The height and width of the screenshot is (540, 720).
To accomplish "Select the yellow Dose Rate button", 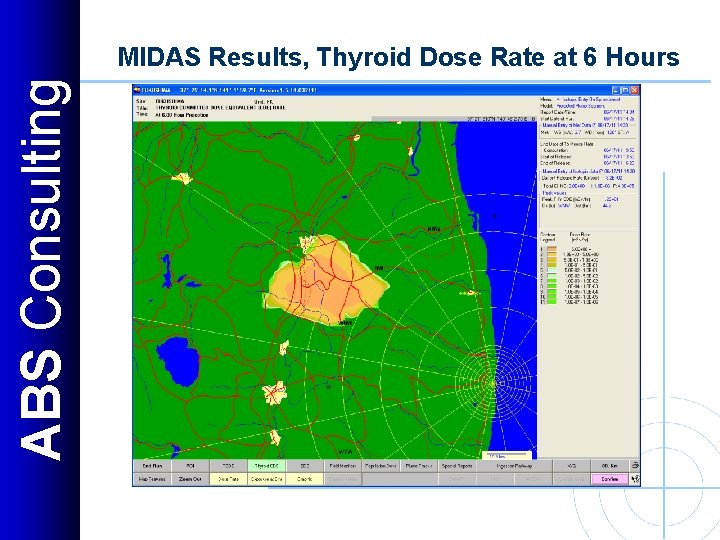I will (228, 479).
